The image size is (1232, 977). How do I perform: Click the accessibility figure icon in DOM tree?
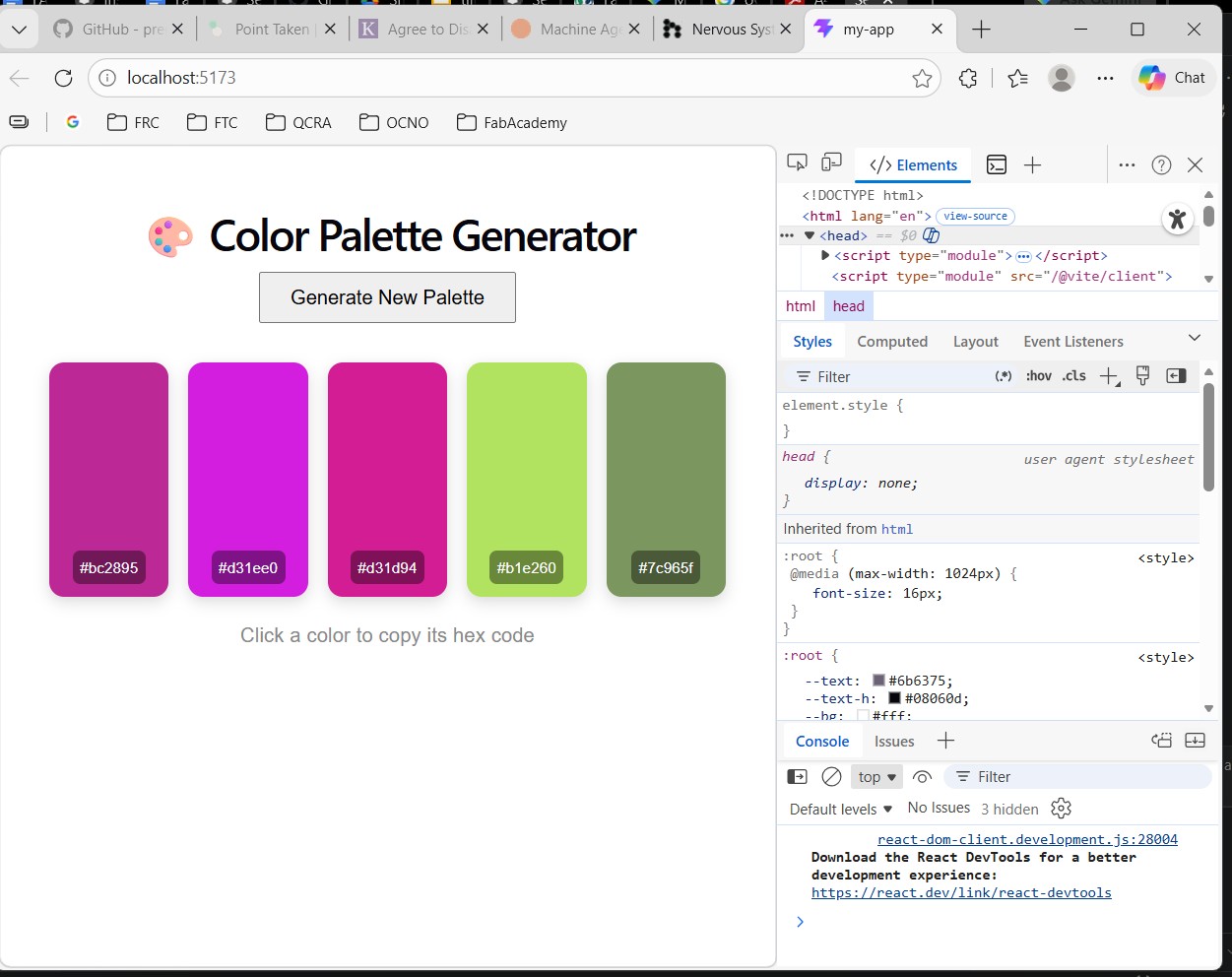1177,219
